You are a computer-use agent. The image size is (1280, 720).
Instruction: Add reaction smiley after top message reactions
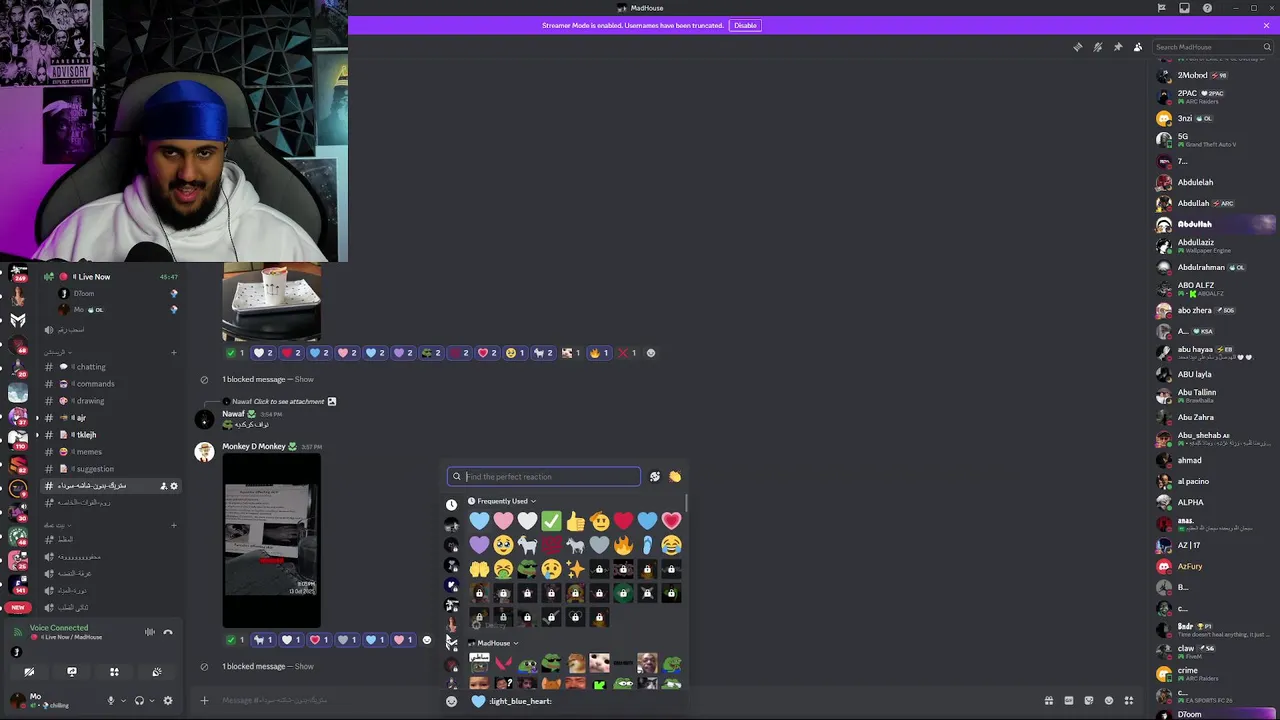point(651,353)
